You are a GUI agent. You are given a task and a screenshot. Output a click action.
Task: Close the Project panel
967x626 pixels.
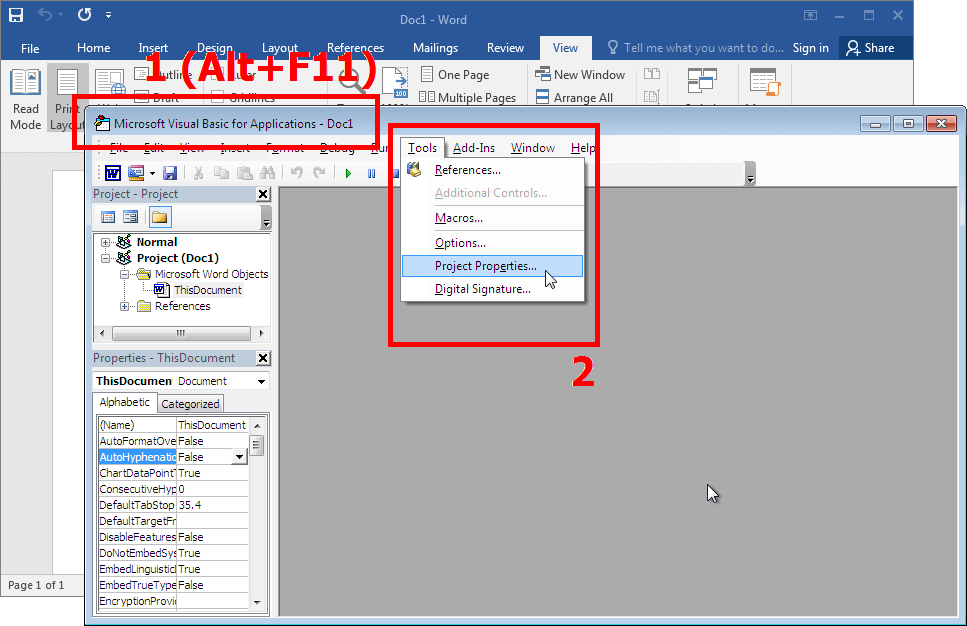point(263,194)
